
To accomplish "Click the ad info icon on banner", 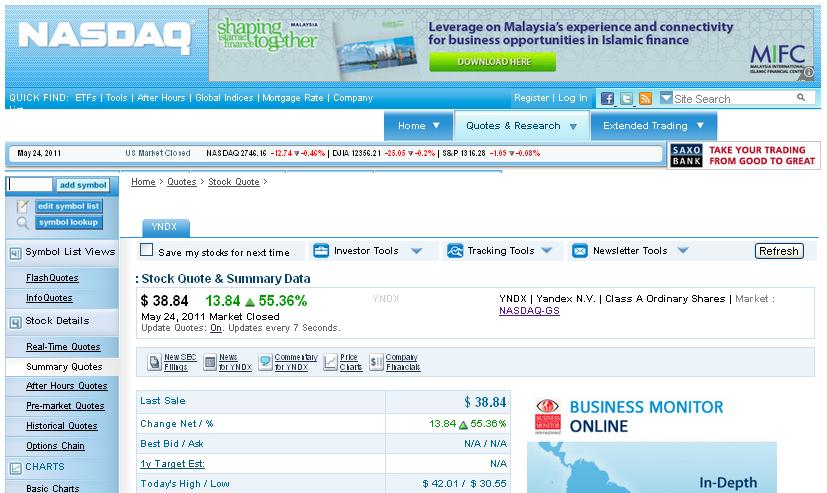I will click(x=808, y=72).
